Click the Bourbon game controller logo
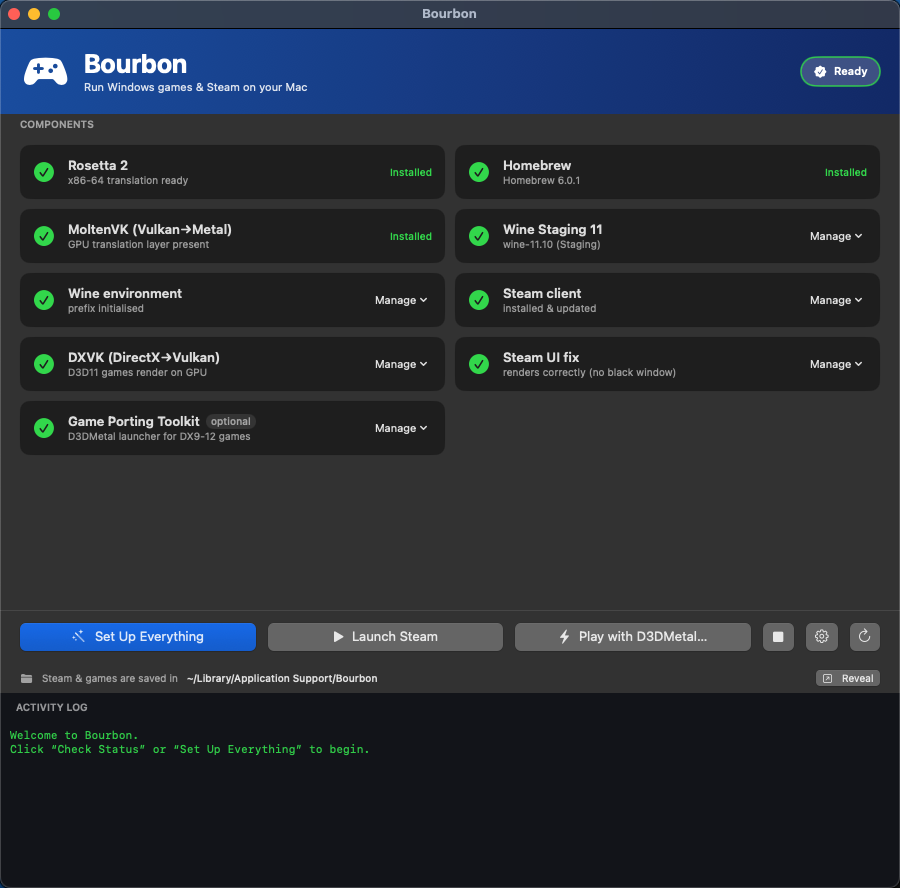 [x=45, y=72]
